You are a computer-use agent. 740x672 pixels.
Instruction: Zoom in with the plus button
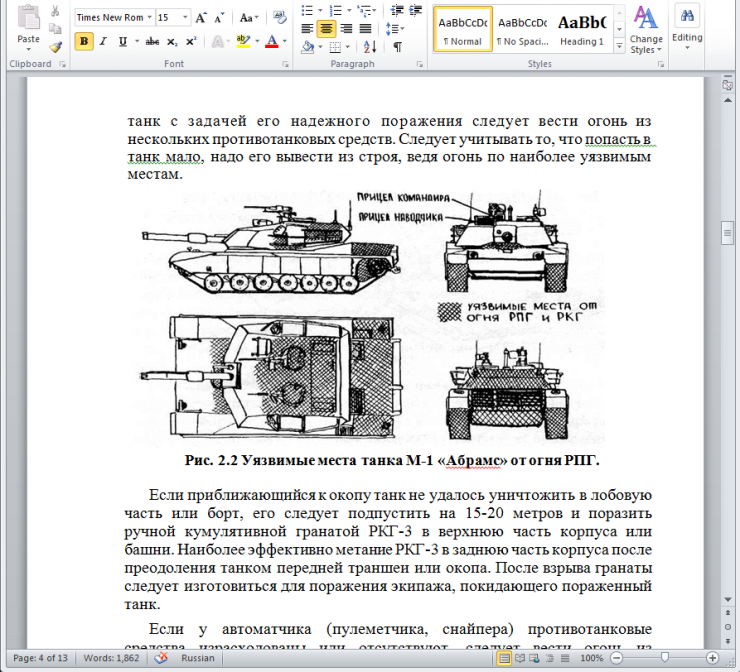712,658
